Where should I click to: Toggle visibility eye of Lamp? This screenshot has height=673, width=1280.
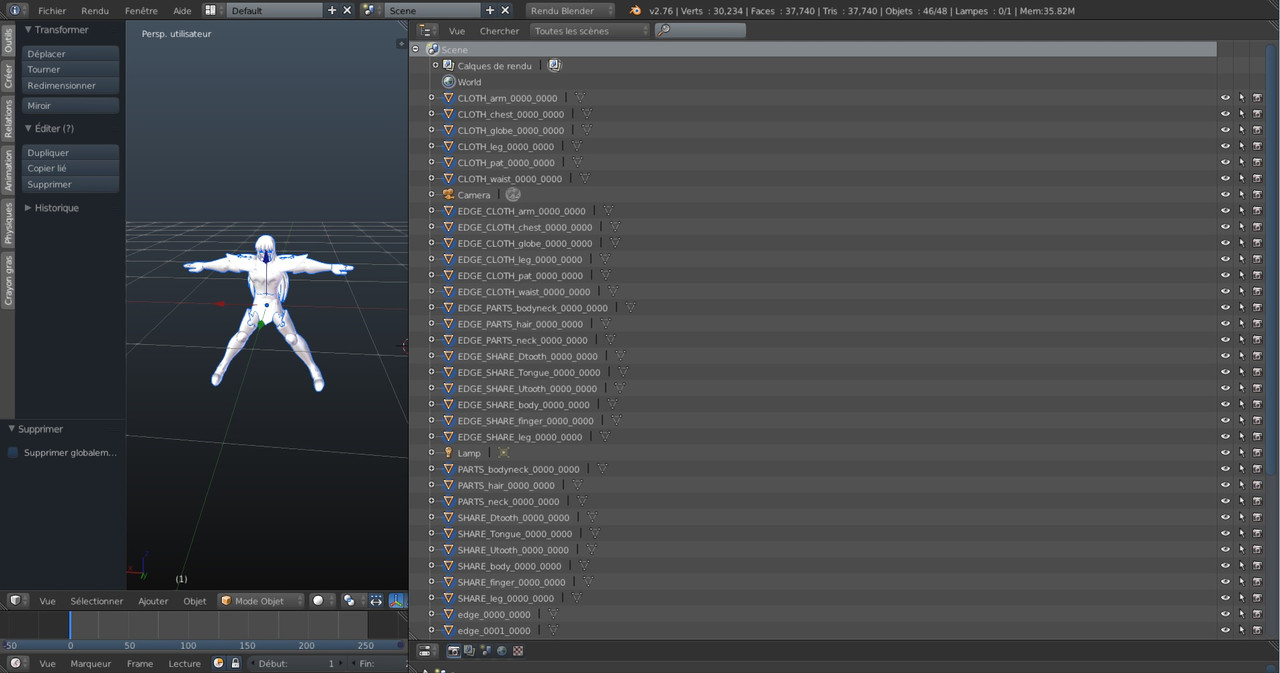point(1225,453)
